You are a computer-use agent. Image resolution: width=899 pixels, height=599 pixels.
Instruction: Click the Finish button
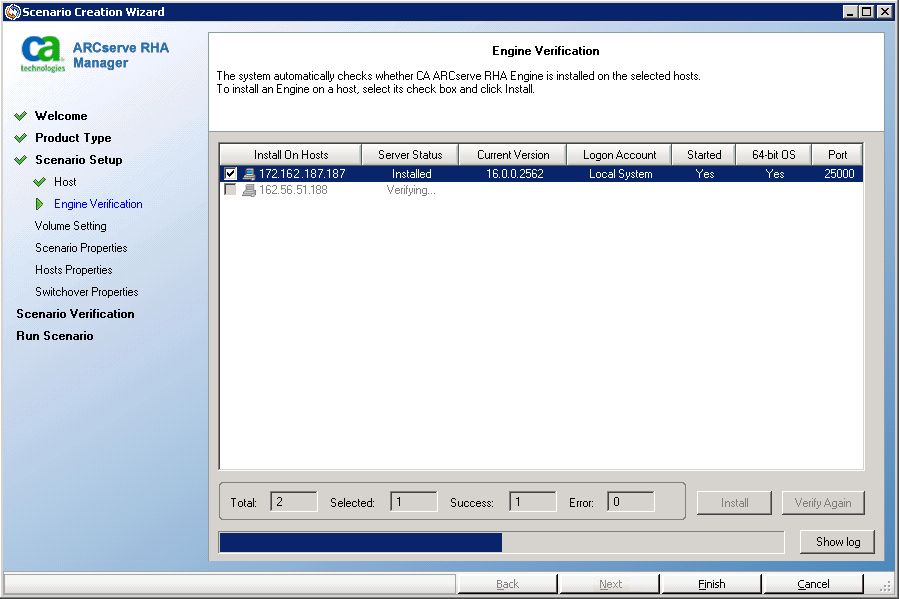[x=711, y=583]
